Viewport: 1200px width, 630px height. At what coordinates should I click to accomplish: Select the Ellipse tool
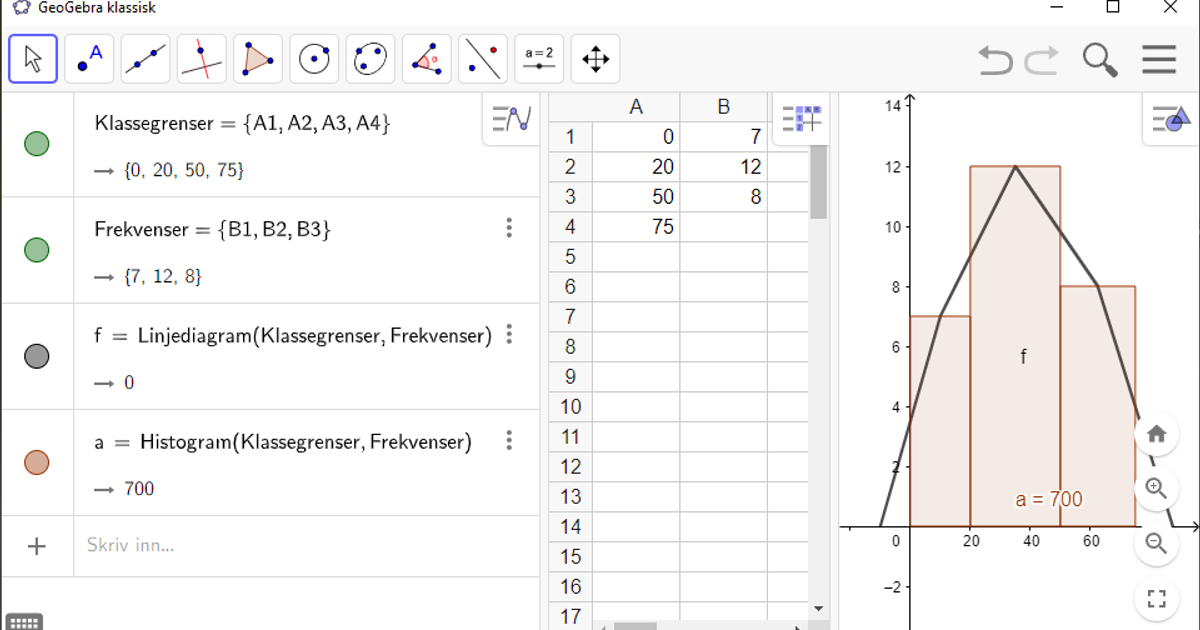pyautogui.click(x=370, y=59)
